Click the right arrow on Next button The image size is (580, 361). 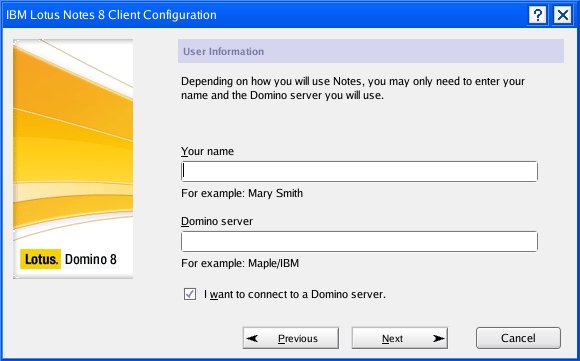click(x=439, y=338)
